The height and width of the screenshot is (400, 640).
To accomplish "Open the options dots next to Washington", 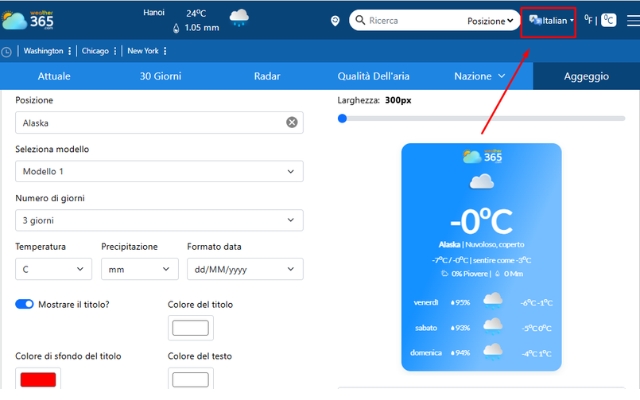I will click(x=70, y=51).
